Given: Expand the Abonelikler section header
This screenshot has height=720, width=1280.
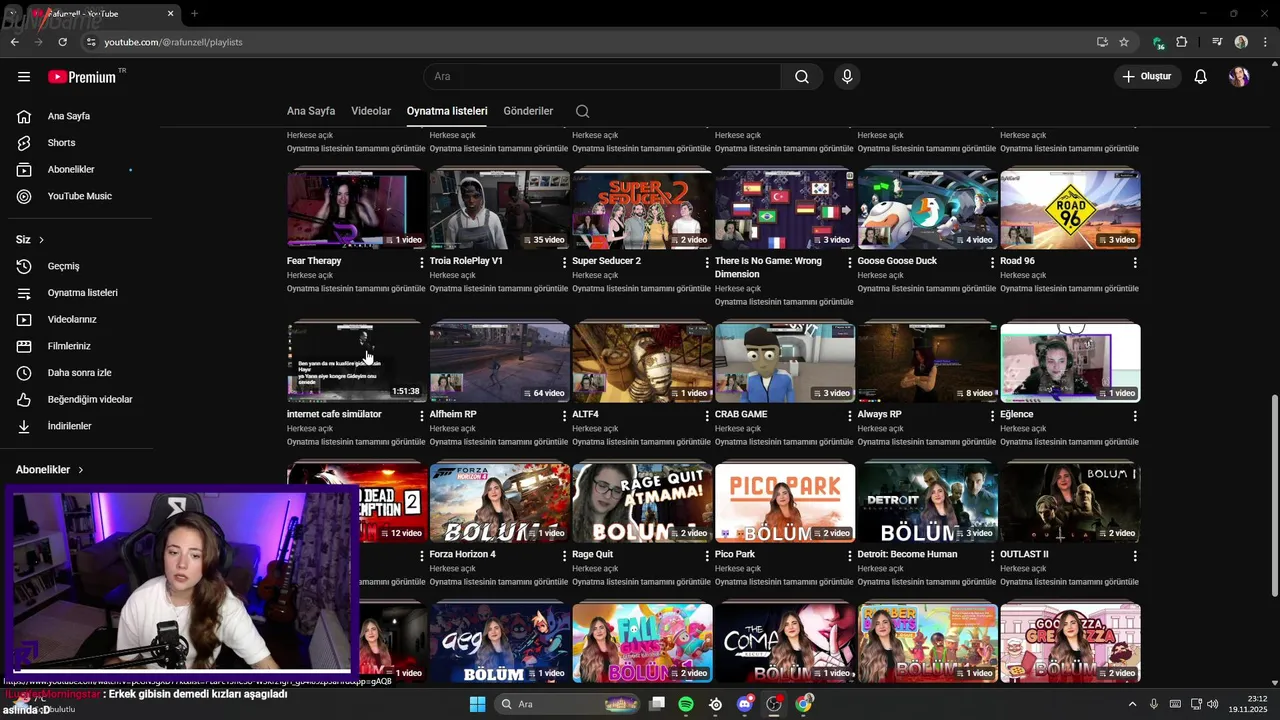Looking at the screenshot, I should pyautogui.click(x=49, y=470).
